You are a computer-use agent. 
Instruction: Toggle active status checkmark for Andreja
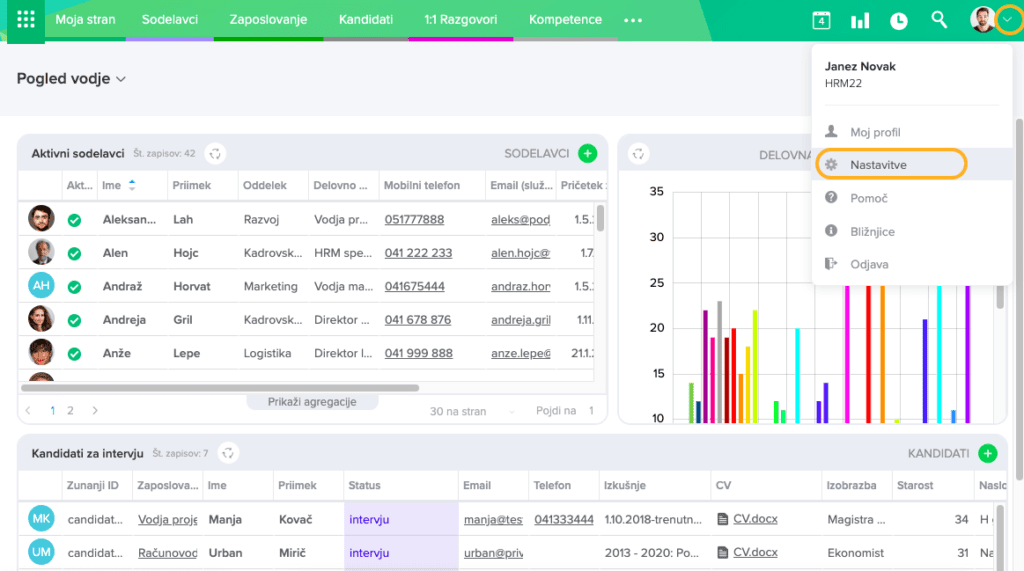[x=74, y=320]
